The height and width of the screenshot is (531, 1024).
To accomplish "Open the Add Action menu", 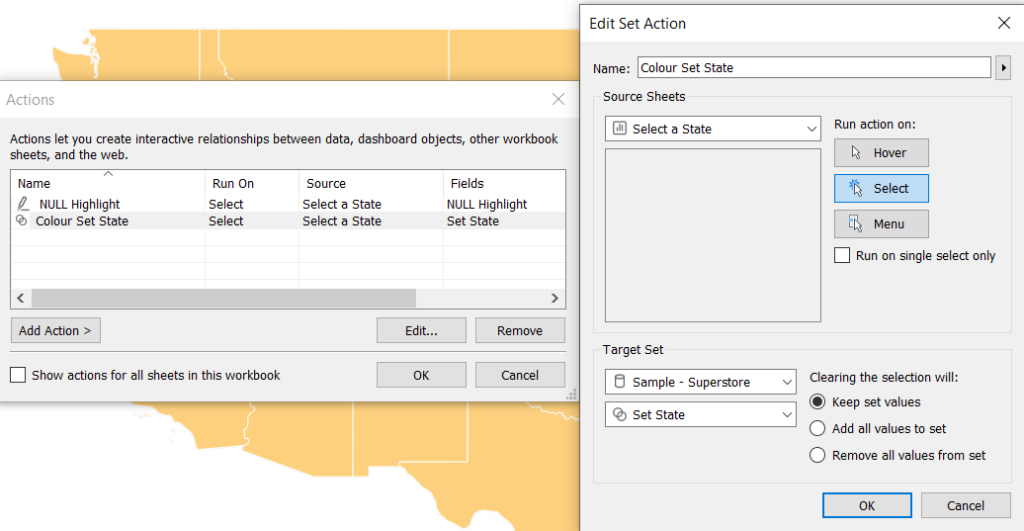I will [56, 330].
